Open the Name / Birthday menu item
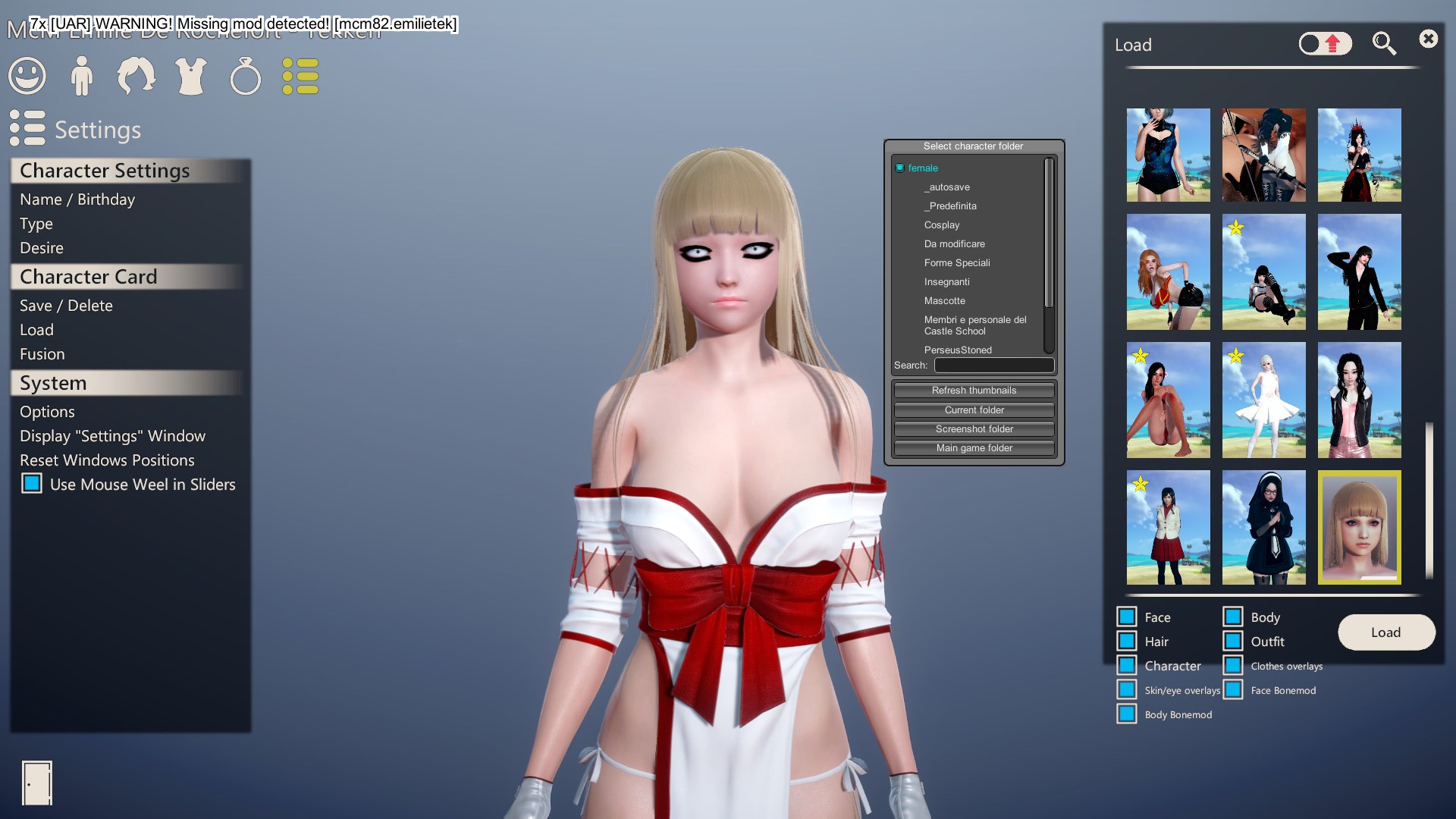This screenshot has width=1456, height=819. pyautogui.click(x=77, y=199)
